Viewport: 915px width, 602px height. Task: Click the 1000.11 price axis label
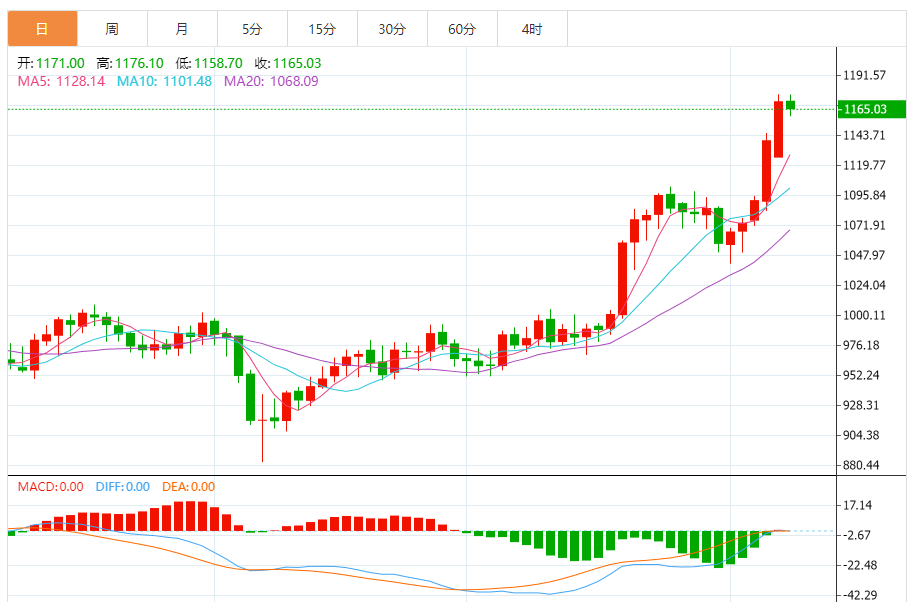click(864, 315)
